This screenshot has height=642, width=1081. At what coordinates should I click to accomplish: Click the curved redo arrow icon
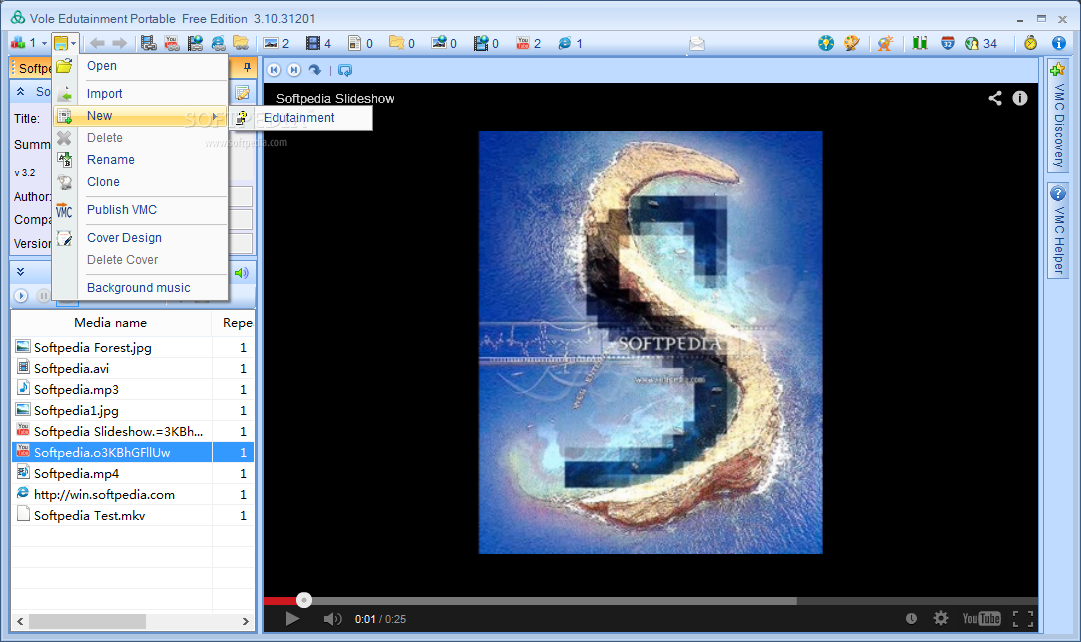click(x=315, y=70)
